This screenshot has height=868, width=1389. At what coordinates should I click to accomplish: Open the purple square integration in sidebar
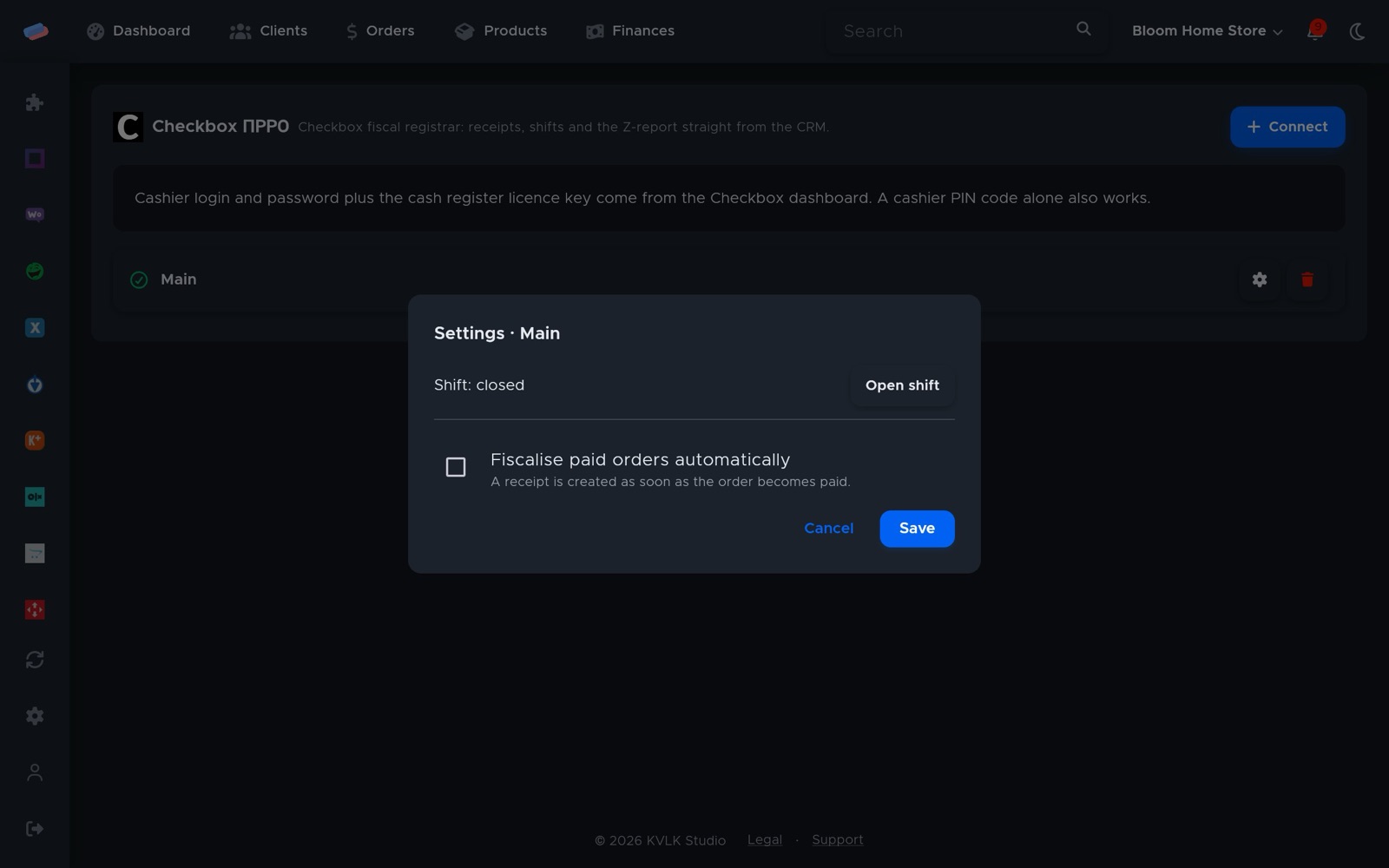(x=35, y=158)
